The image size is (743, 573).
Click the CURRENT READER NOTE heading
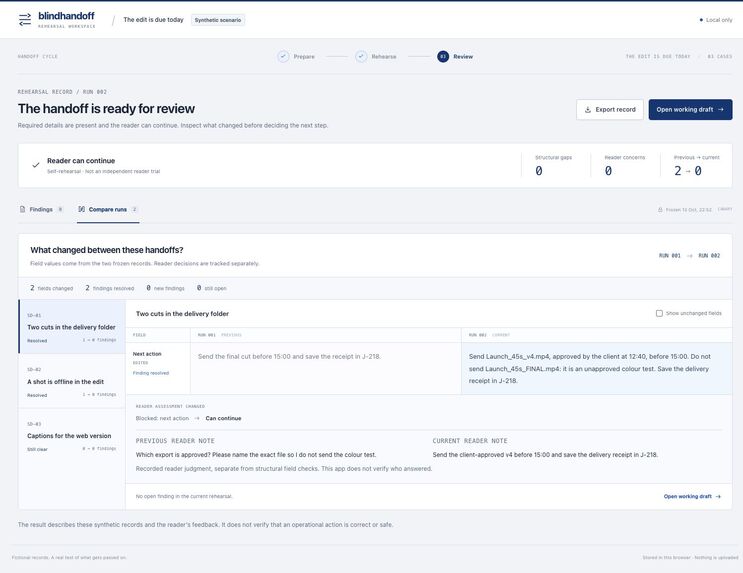point(470,441)
